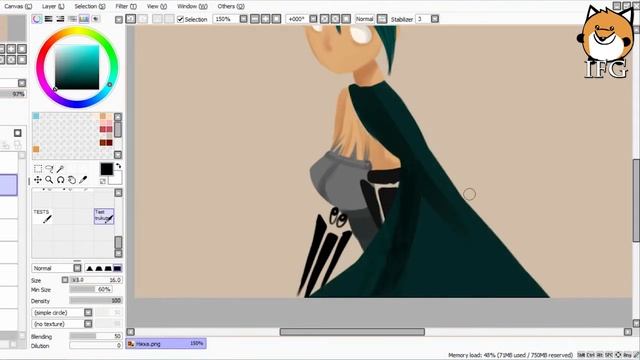The height and width of the screenshot is (360, 640).
Task: Open the View menu
Action: pos(157,6)
